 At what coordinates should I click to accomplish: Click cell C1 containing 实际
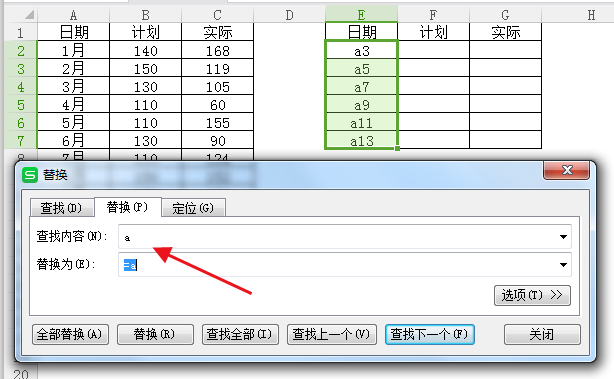coord(217,32)
